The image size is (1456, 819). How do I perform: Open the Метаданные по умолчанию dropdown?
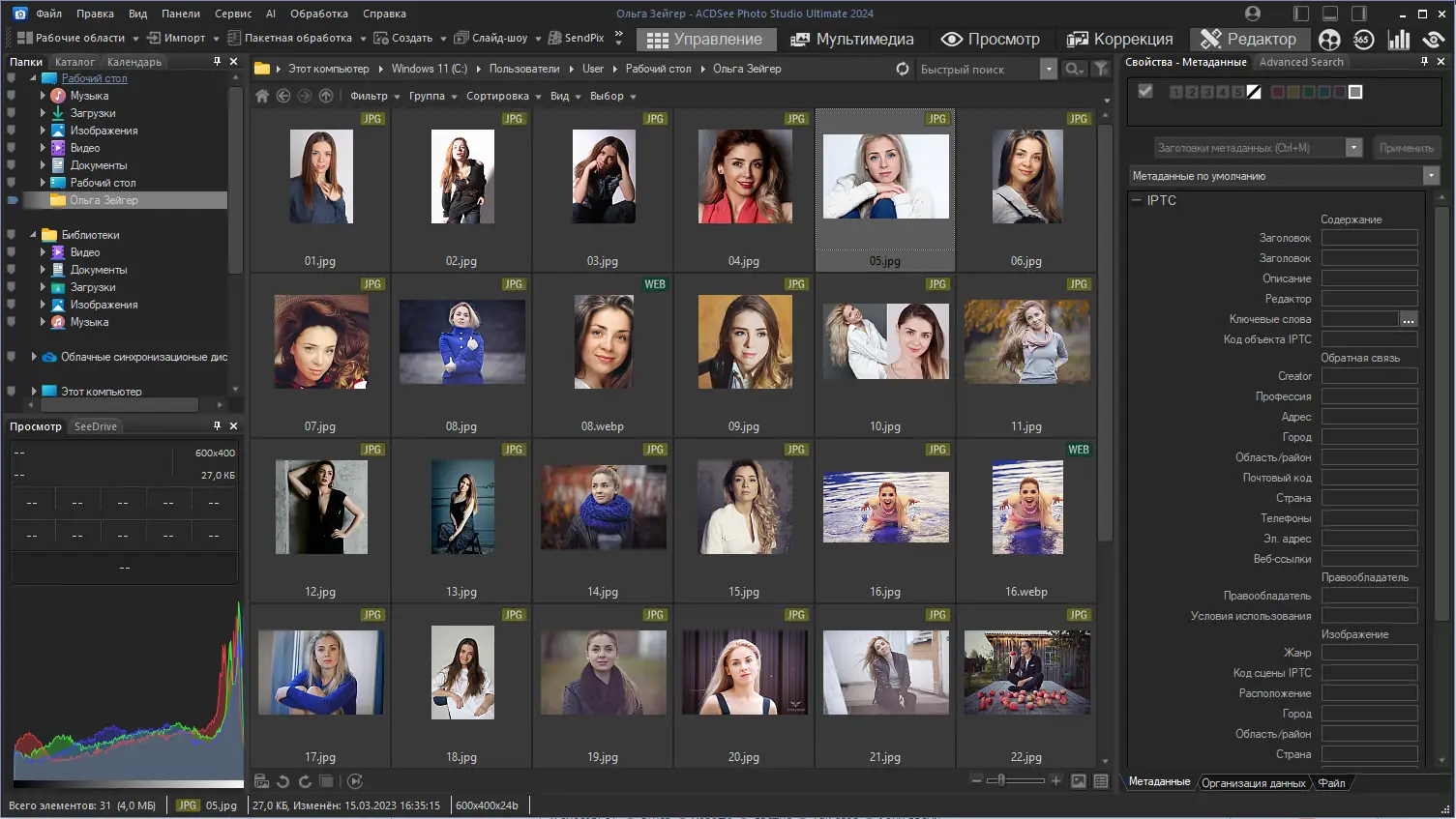tap(1431, 175)
